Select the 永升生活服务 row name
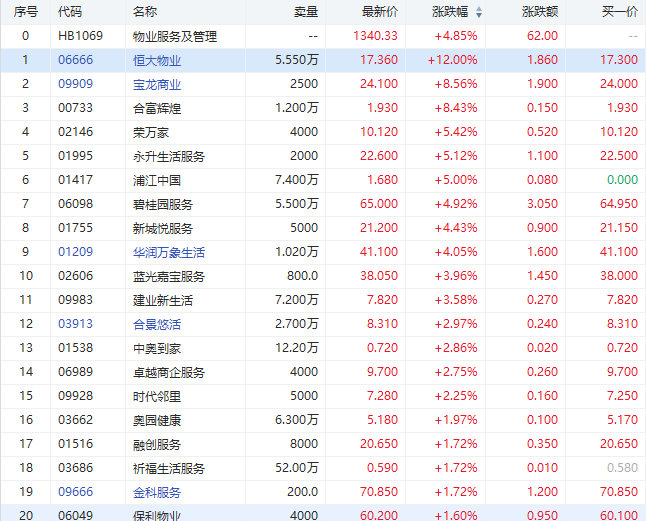This screenshot has width=646, height=521. coord(169,157)
